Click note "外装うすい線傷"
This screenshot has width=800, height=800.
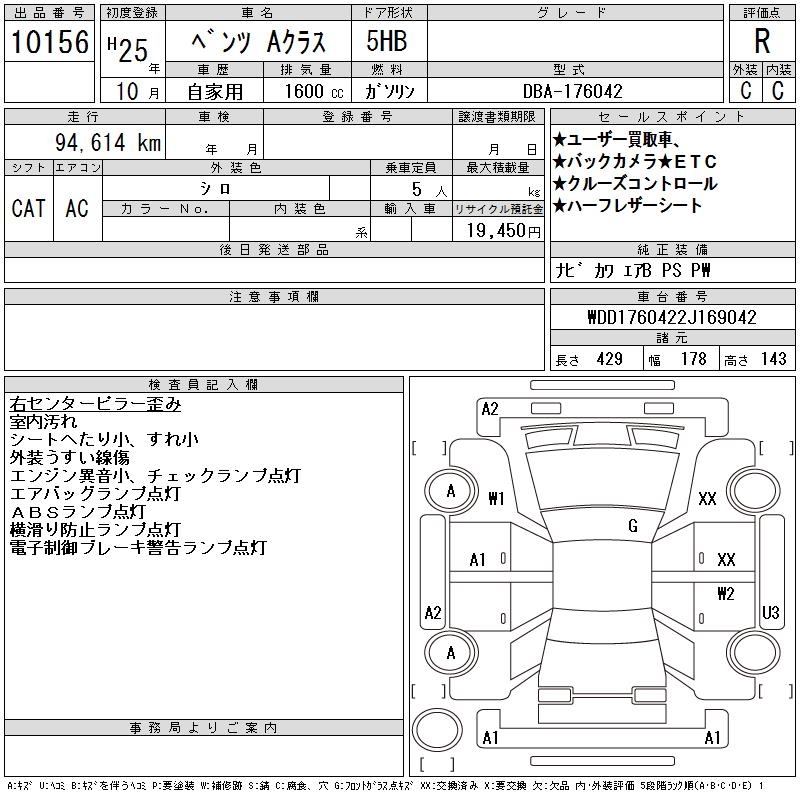click(x=69, y=458)
